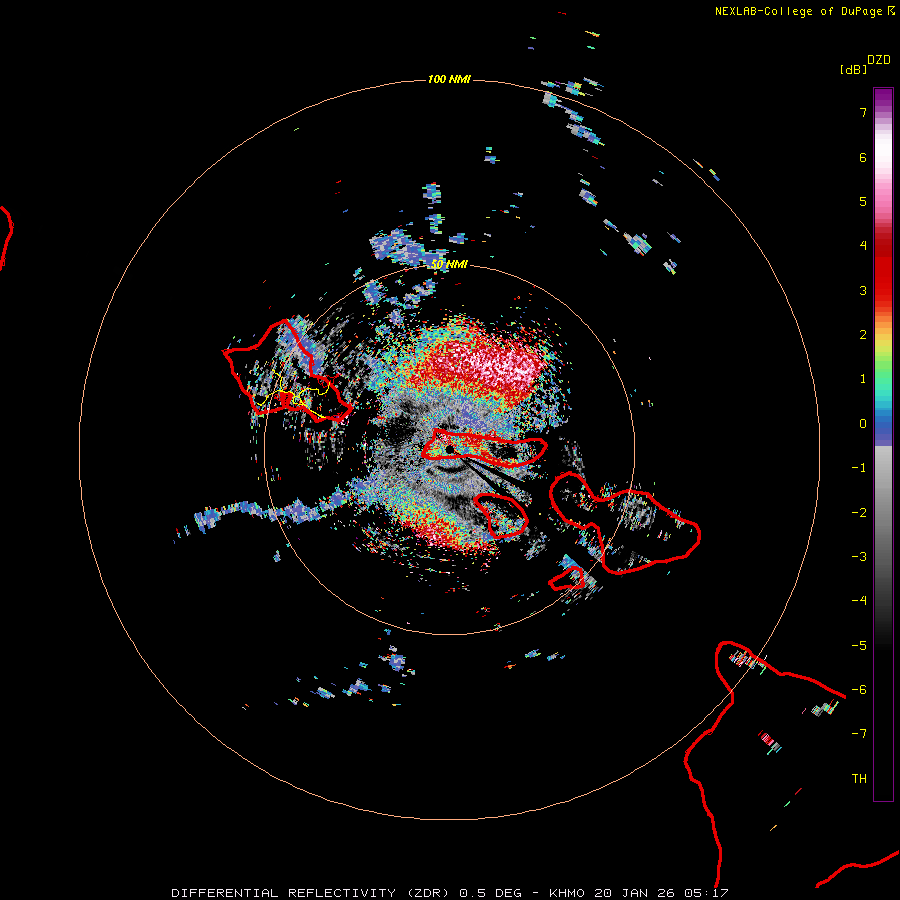This screenshot has height=900, width=900.
Task: Click the -4 tick label on color scale
Action: (x=859, y=601)
